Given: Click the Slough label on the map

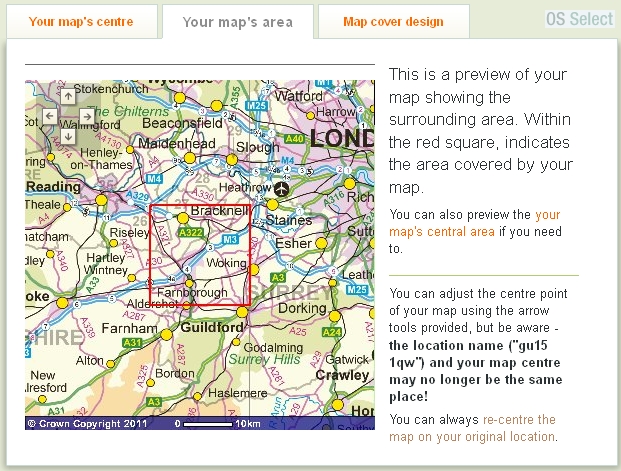Looking at the screenshot, I should pos(257,147).
